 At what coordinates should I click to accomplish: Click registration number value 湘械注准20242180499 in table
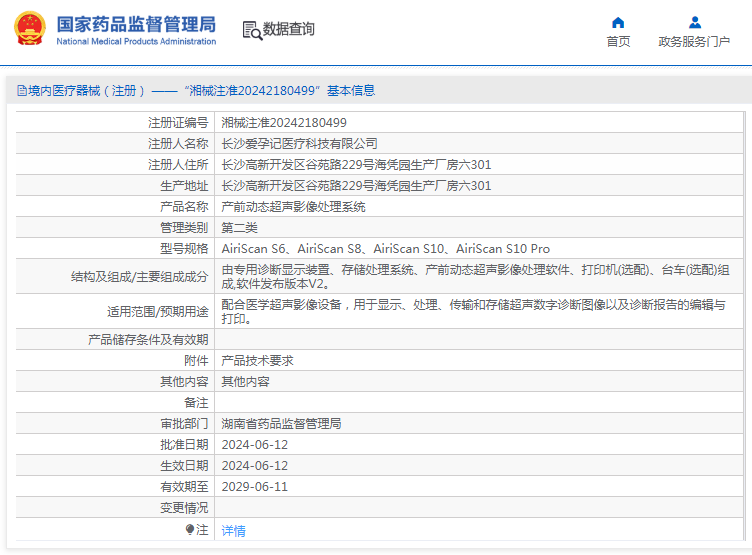coord(284,123)
